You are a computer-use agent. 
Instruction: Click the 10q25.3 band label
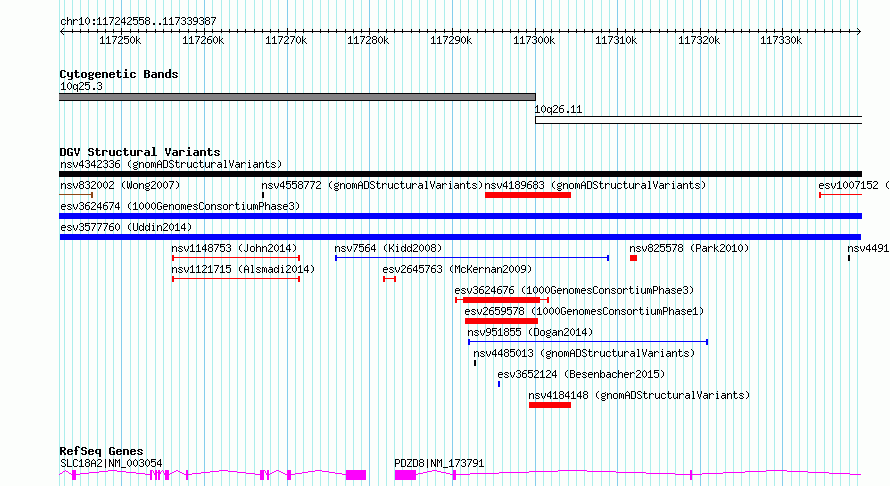81,86
